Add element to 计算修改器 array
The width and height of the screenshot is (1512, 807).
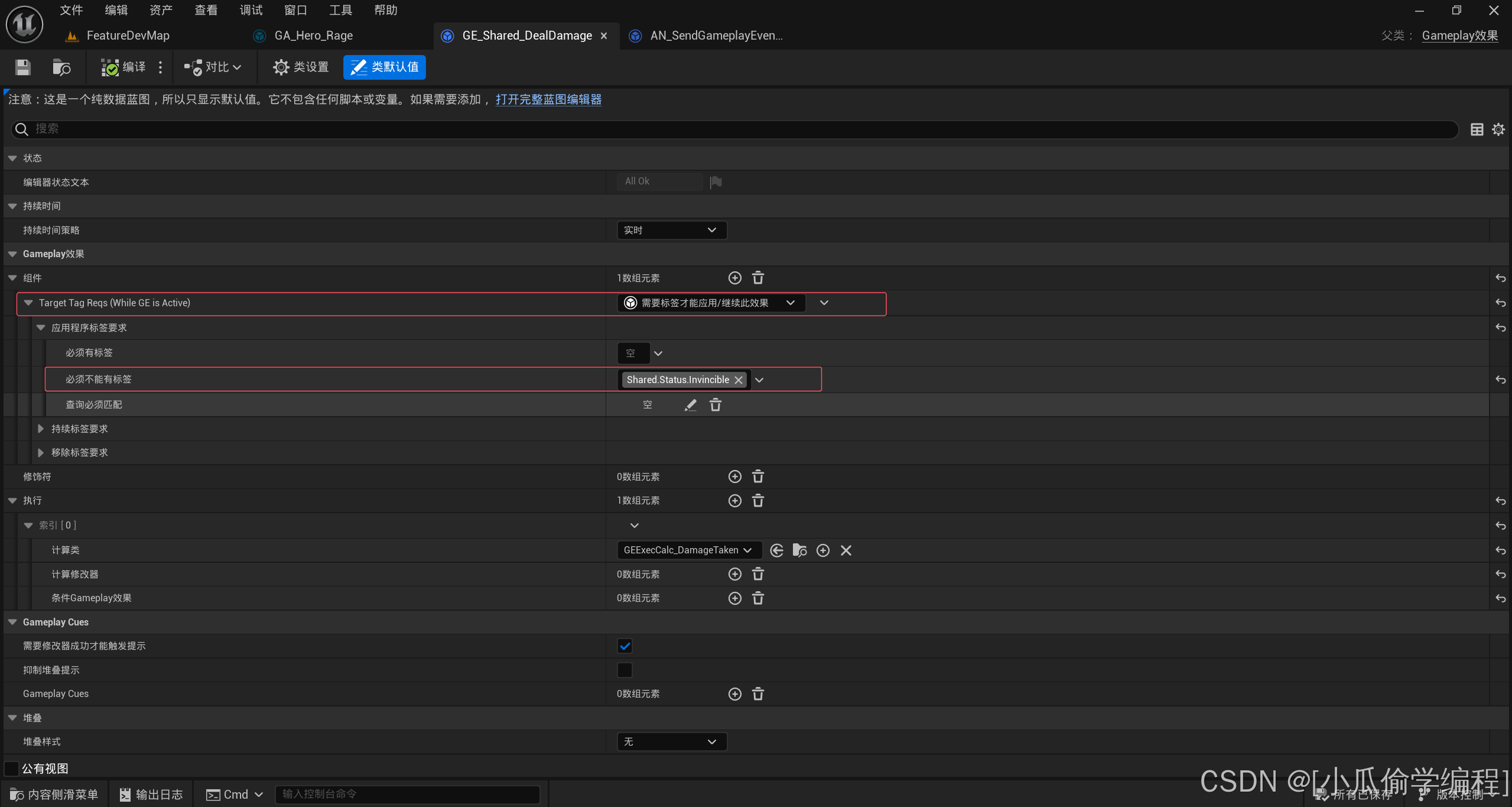coord(734,574)
